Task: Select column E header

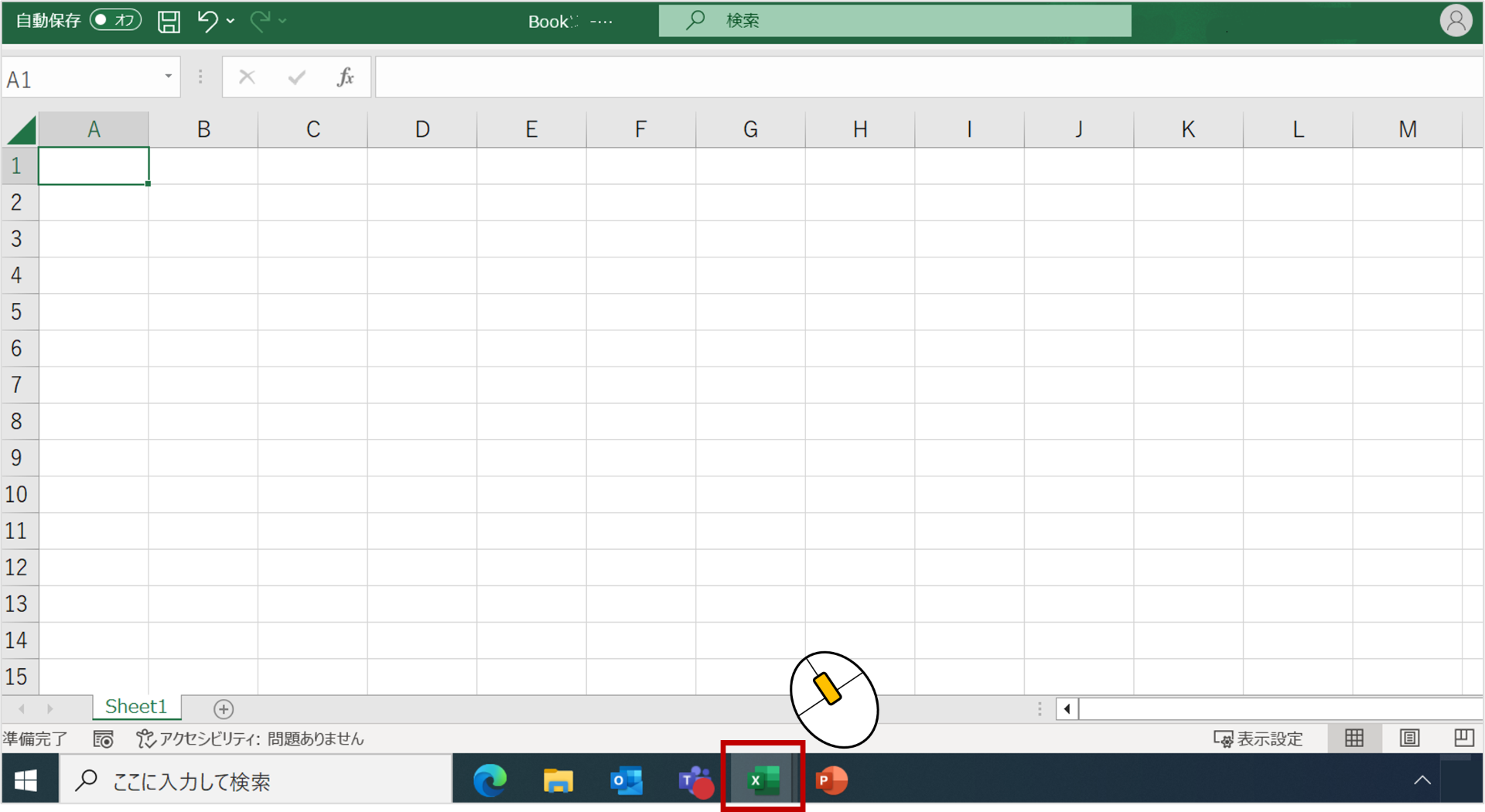Action: (531, 129)
